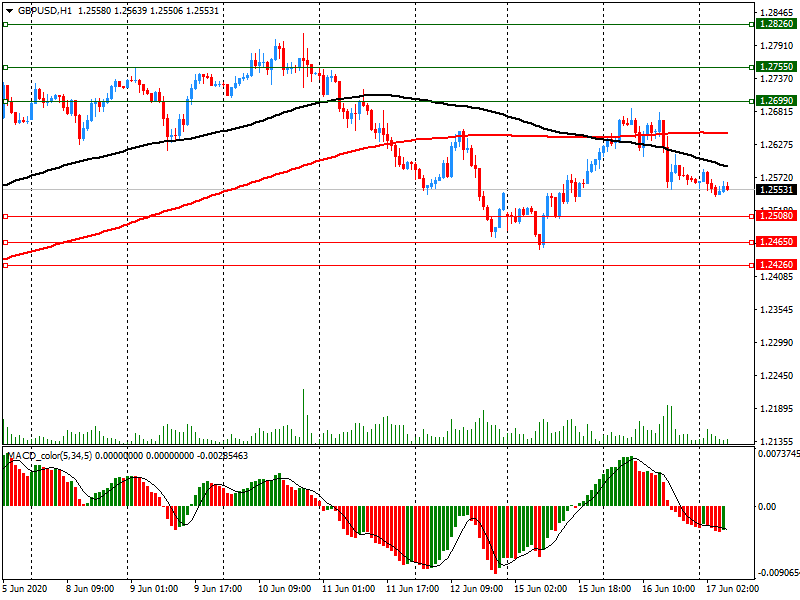The width and height of the screenshot is (800, 600).
Task: Click the green 1.26990 price level tag
Action: (776, 101)
